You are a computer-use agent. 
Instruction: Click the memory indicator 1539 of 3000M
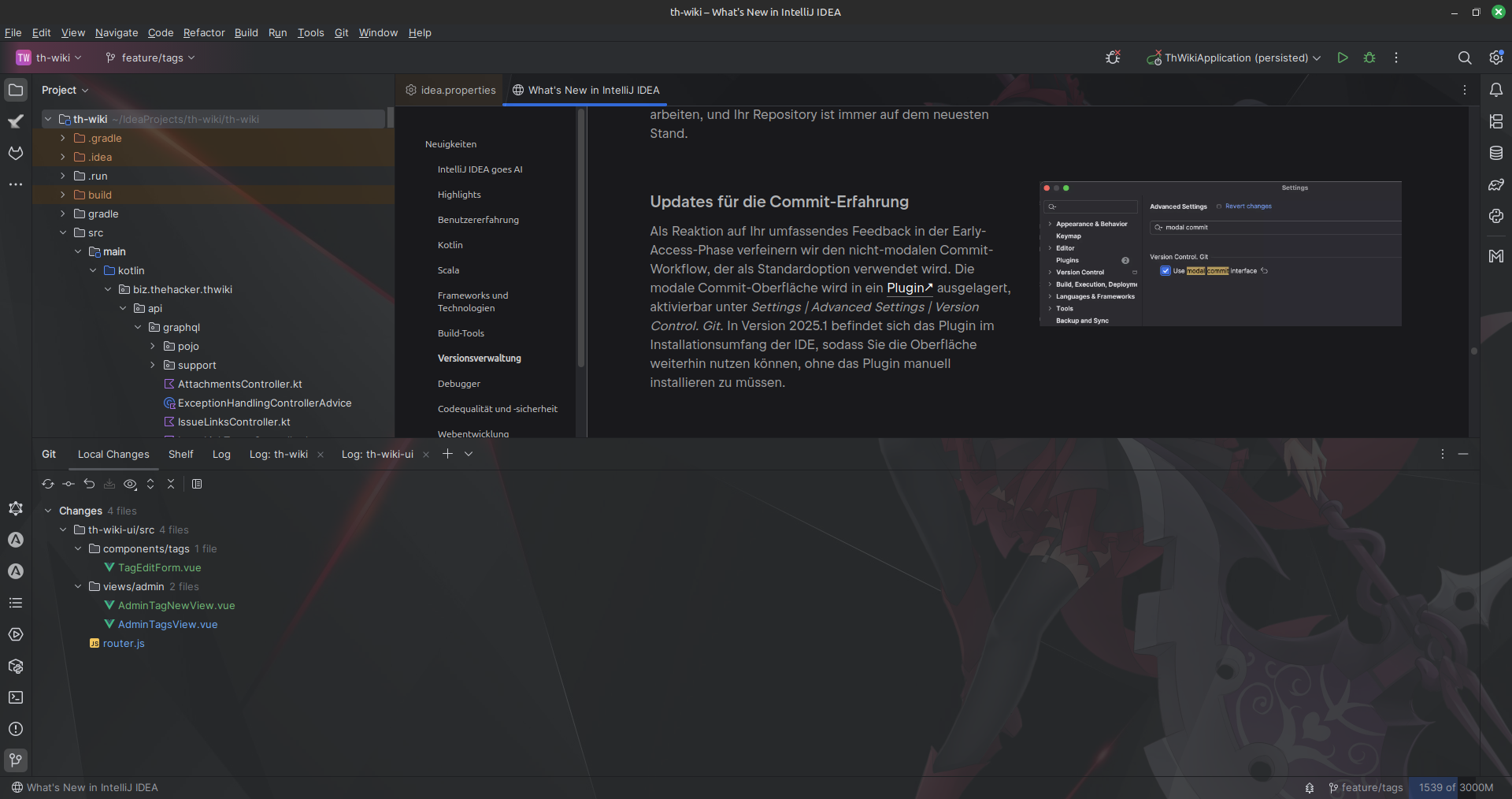click(x=1456, y=787)
